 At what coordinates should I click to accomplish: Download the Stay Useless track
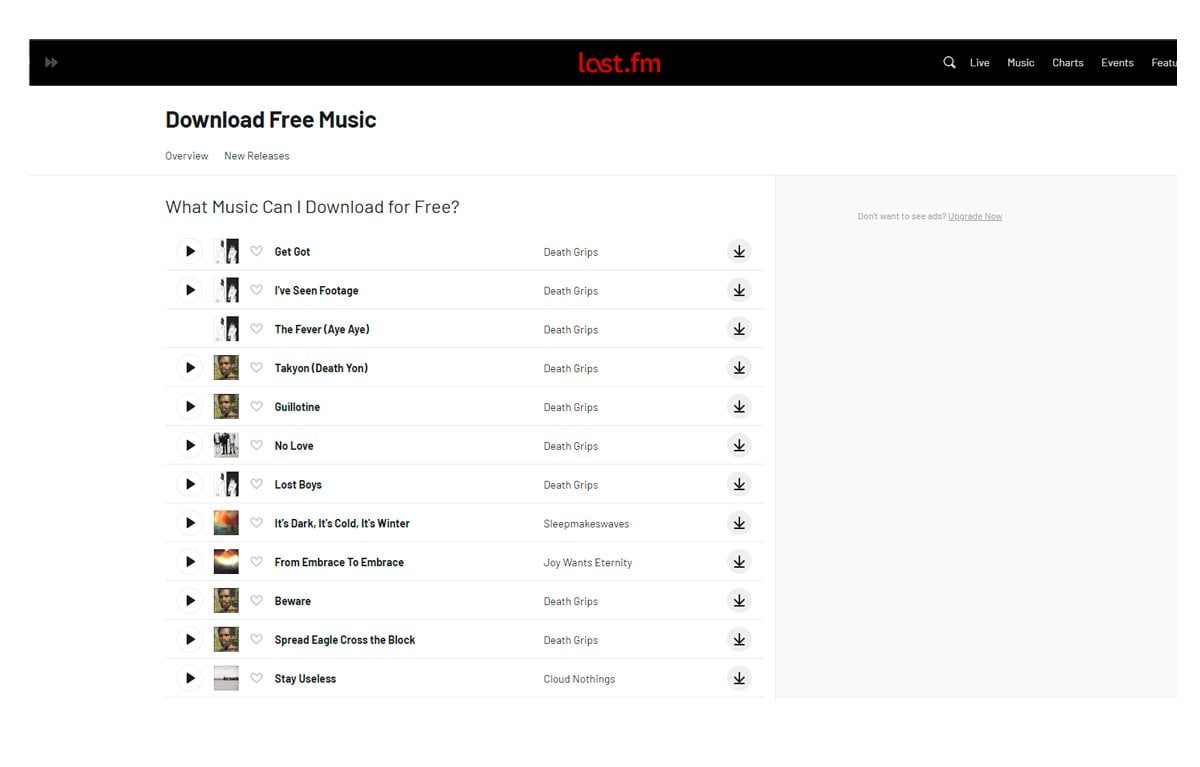click(739, 679)
